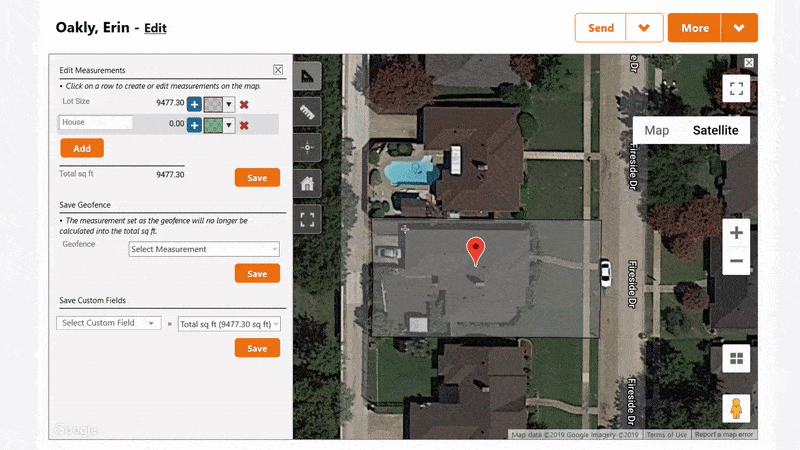Open the Send button dropdown arrow
Viewport: 800px width, 450px height.
pyautogui.click(x=644, y=28)
